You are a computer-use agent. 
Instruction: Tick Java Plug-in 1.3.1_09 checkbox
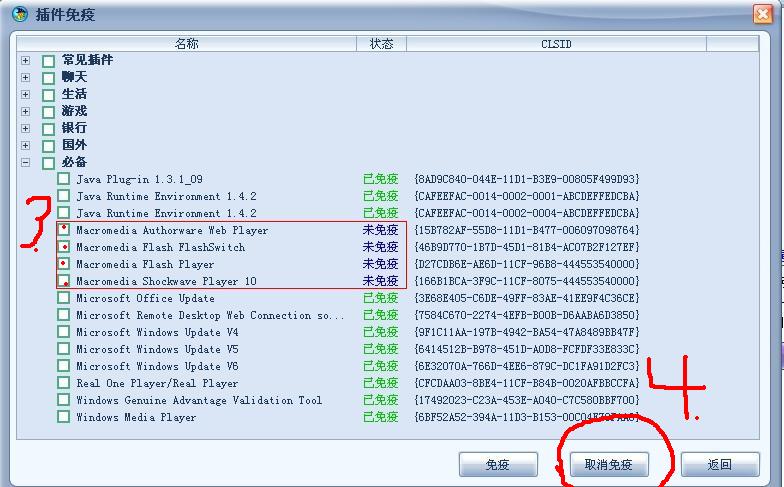coord(64,178)
